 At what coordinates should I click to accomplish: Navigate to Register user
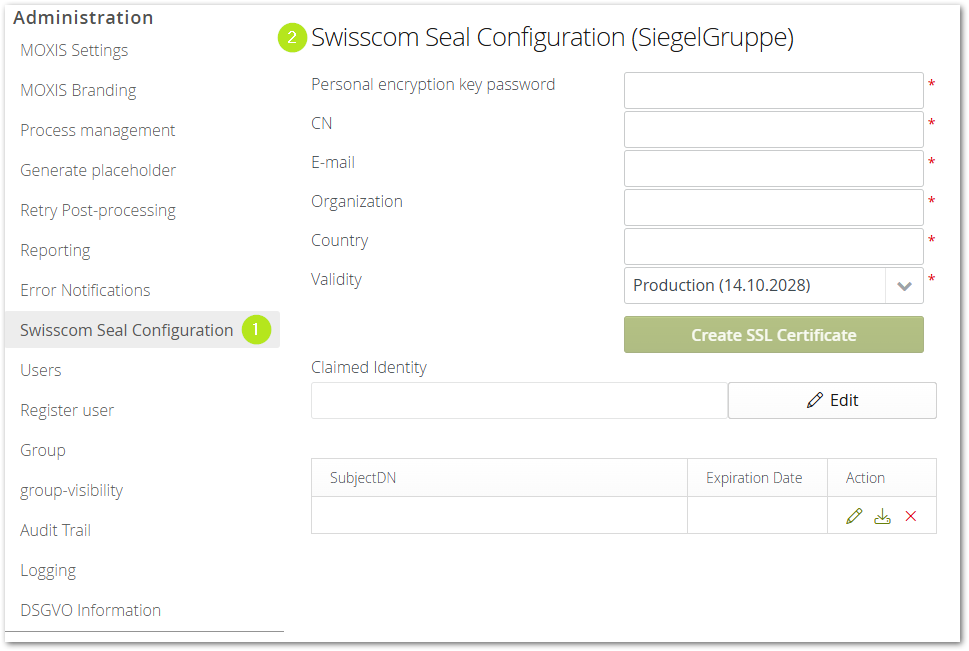[67, 410]
